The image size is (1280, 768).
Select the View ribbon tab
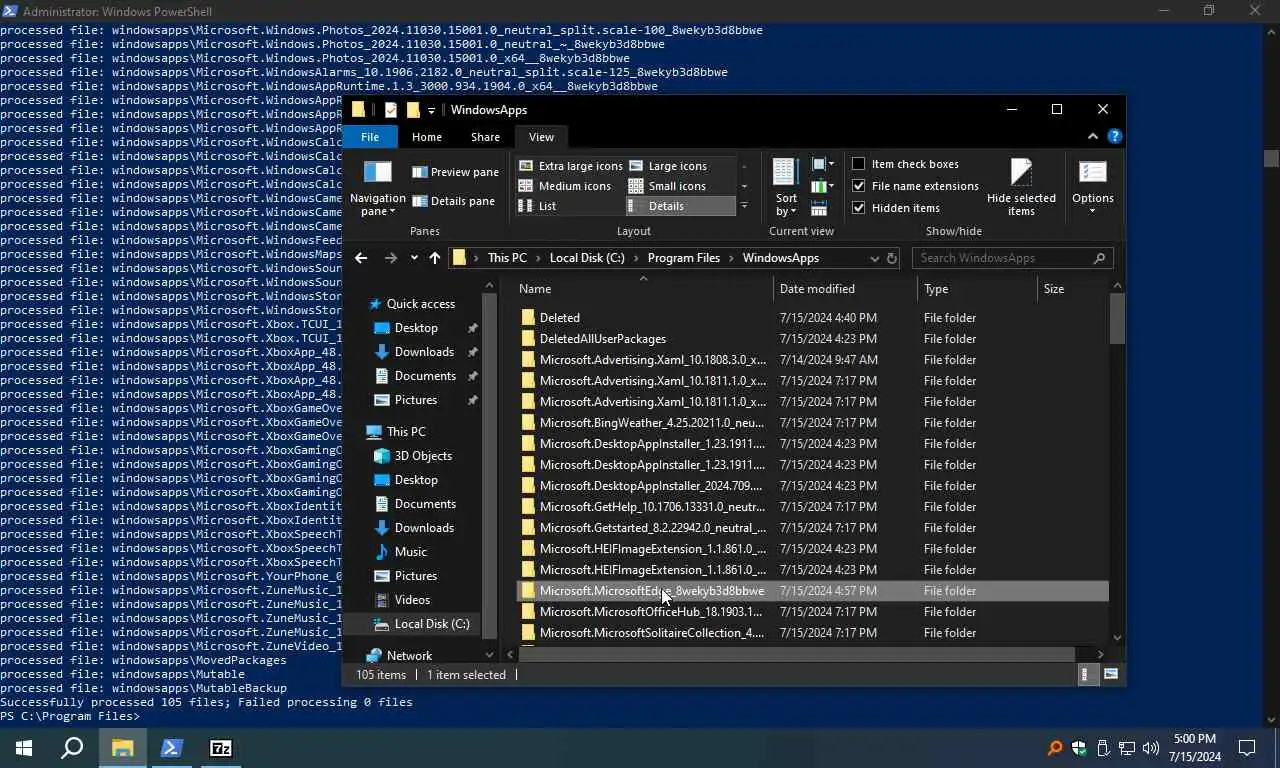pyautogui.click(x=541, y=137)
